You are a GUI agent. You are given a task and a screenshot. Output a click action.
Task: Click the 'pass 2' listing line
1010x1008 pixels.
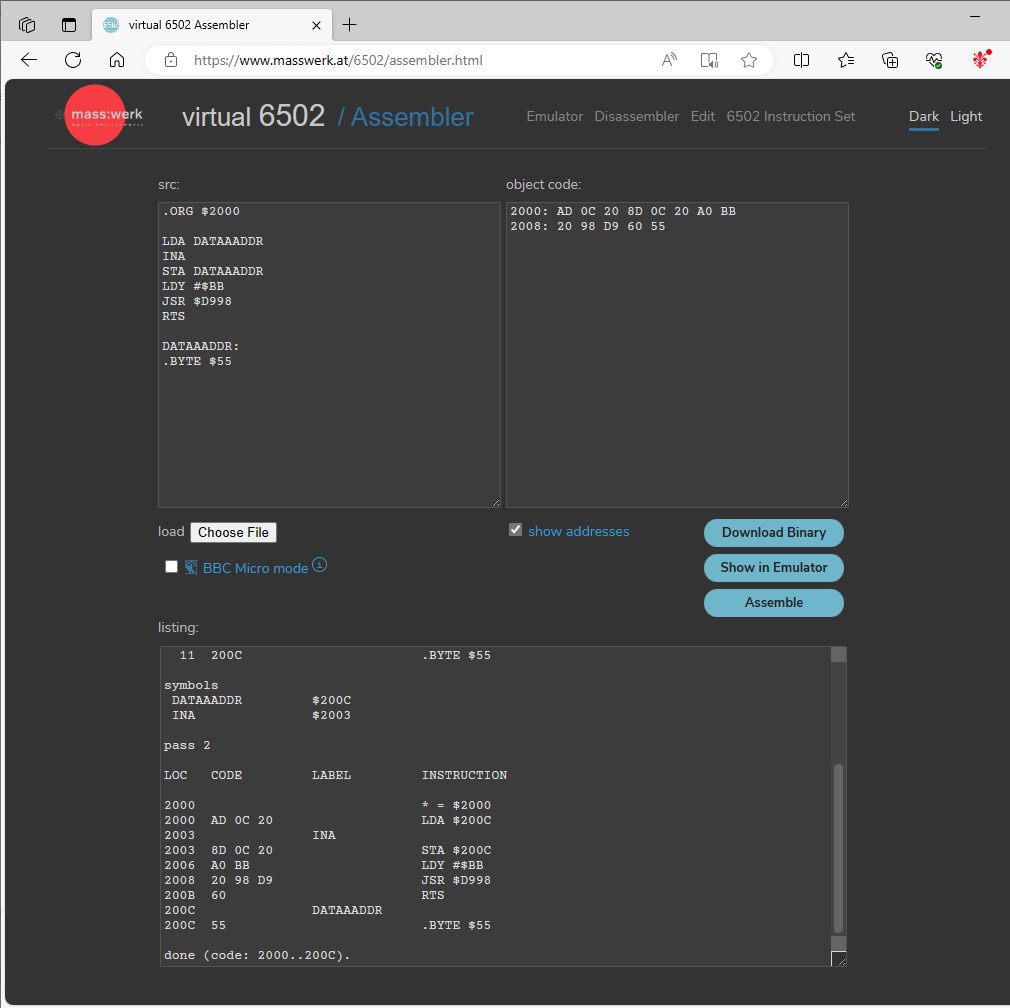187,745
